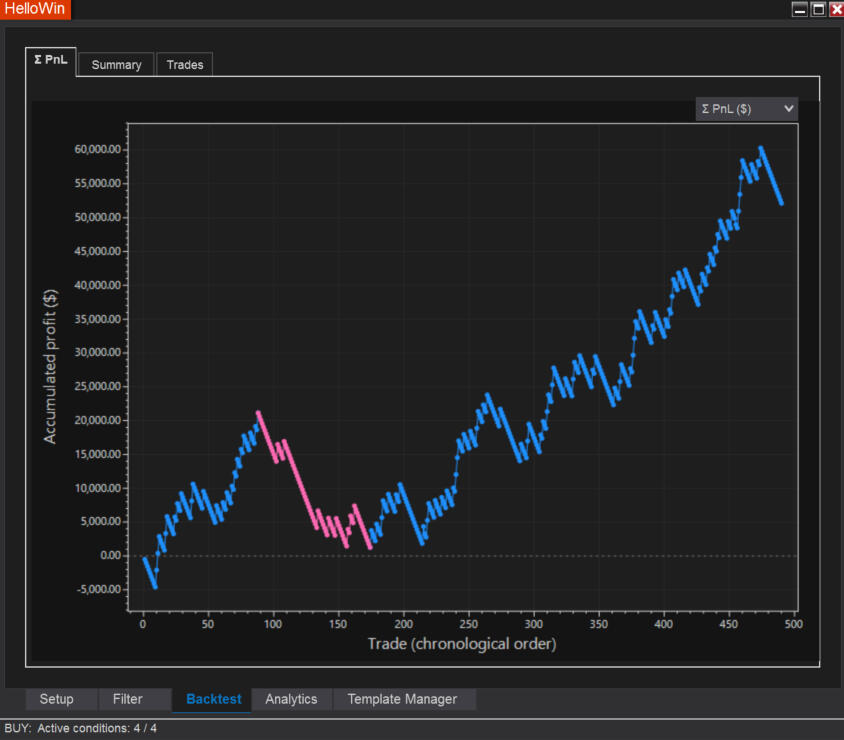Click the 'Trade (chronological order)' axis title
The image size is (844, 740).
461,643
